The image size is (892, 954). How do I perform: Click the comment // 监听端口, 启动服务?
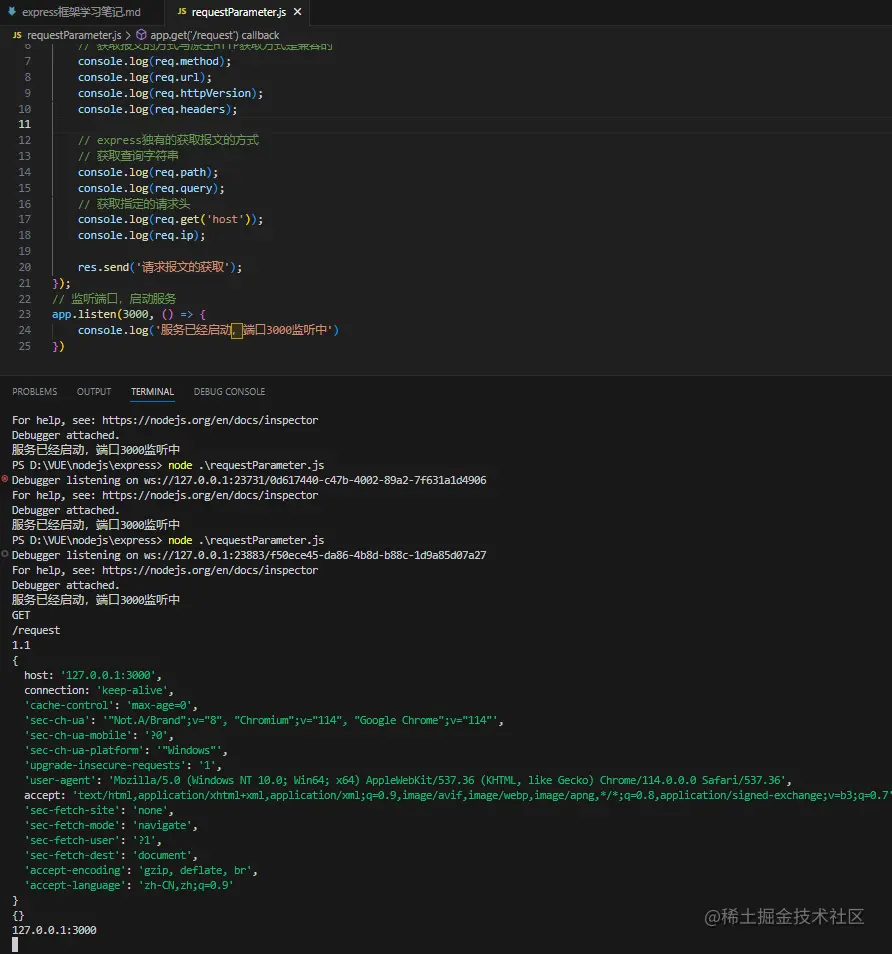[x=114, y=299]
